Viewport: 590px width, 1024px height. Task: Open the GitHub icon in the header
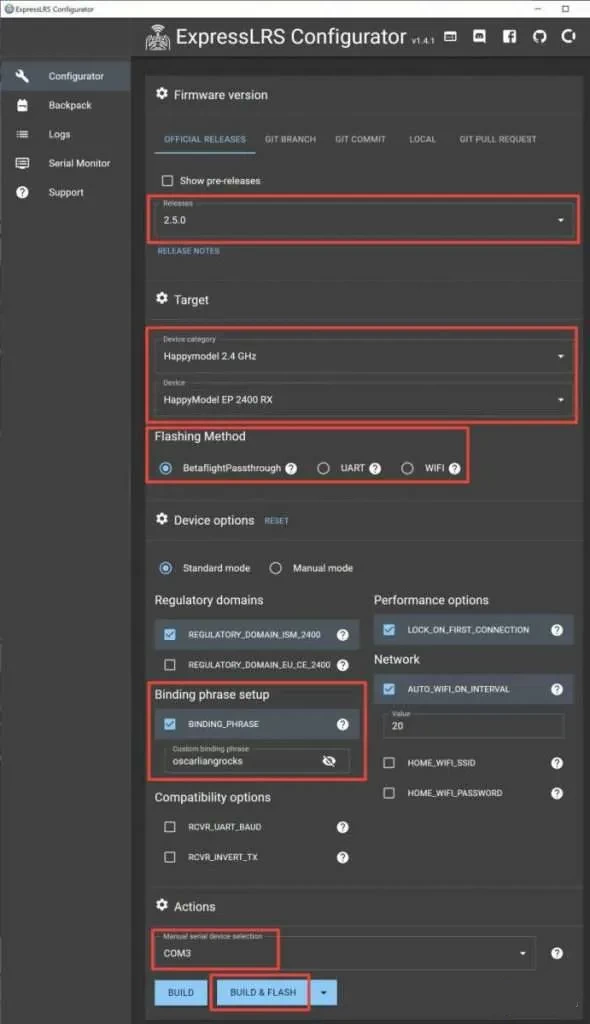pyautogui.click(x=539, y=37)
